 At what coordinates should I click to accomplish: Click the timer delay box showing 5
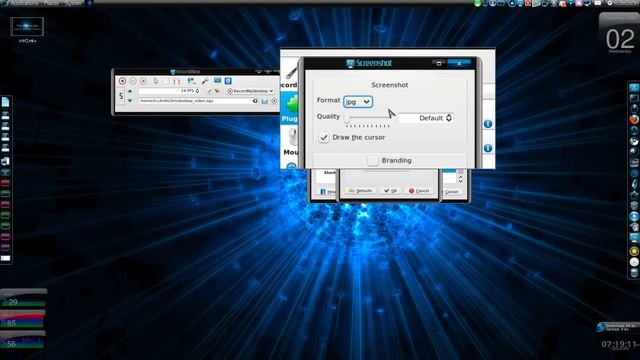coord(121,96)
